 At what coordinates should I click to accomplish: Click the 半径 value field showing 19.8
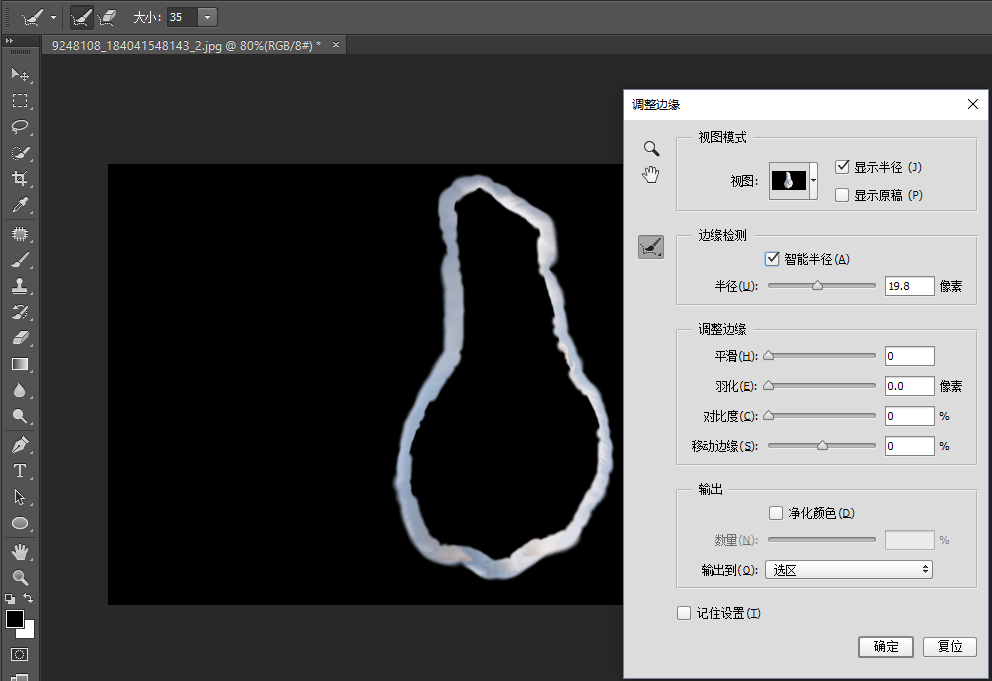tap(909, 286)
